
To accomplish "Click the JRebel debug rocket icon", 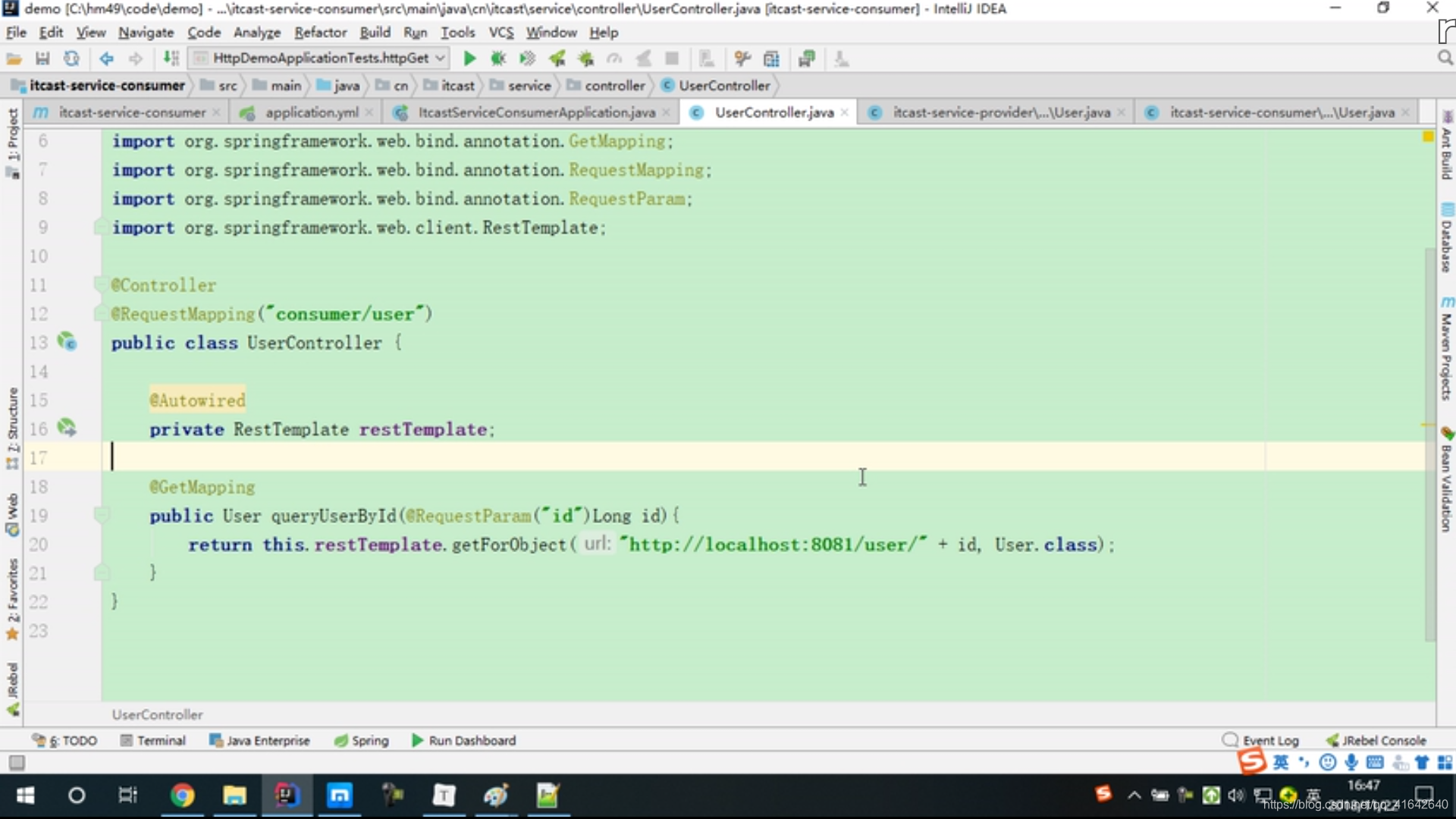I will [585, 58].
